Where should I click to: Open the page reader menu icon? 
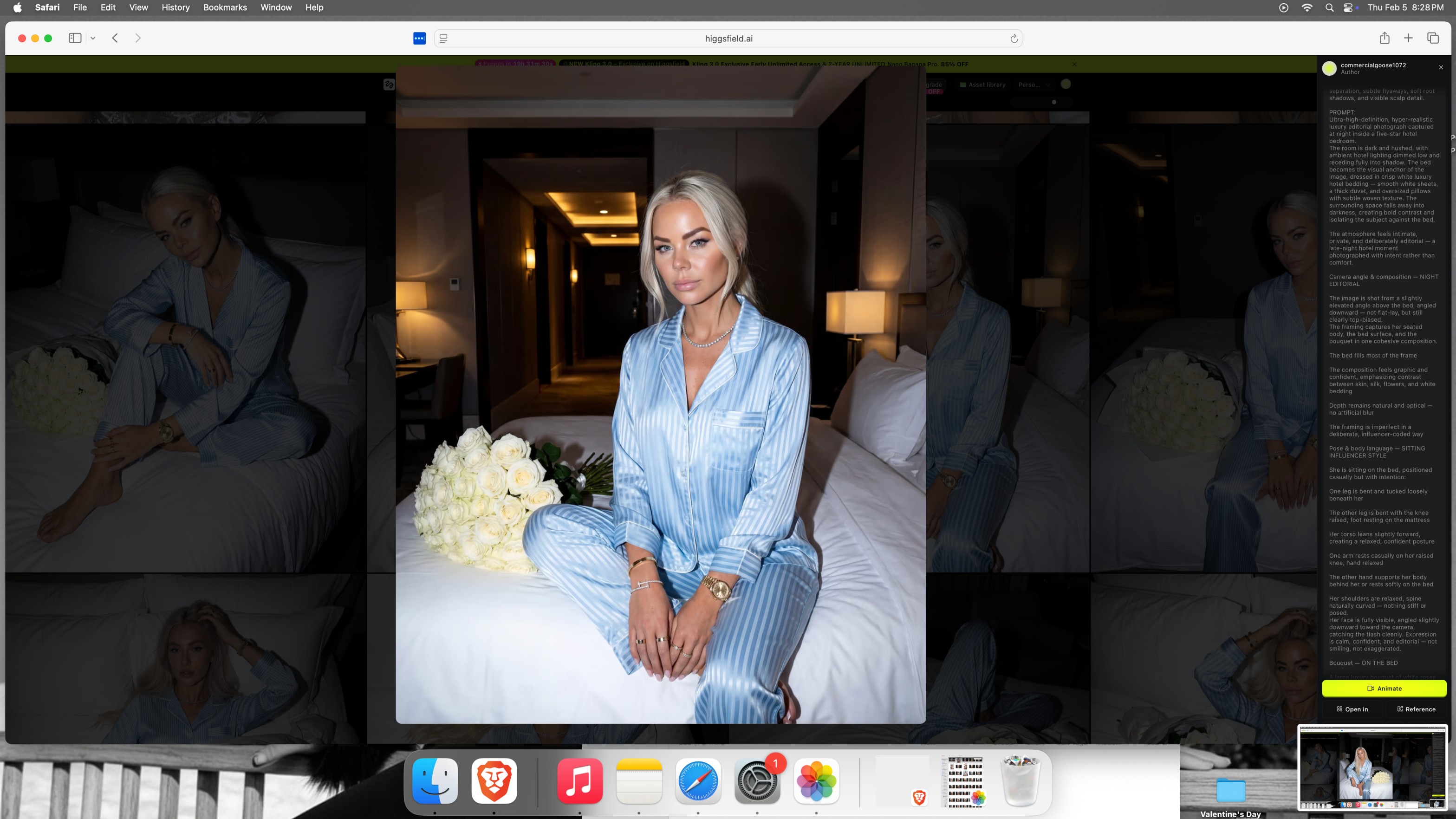coord(444,39)
